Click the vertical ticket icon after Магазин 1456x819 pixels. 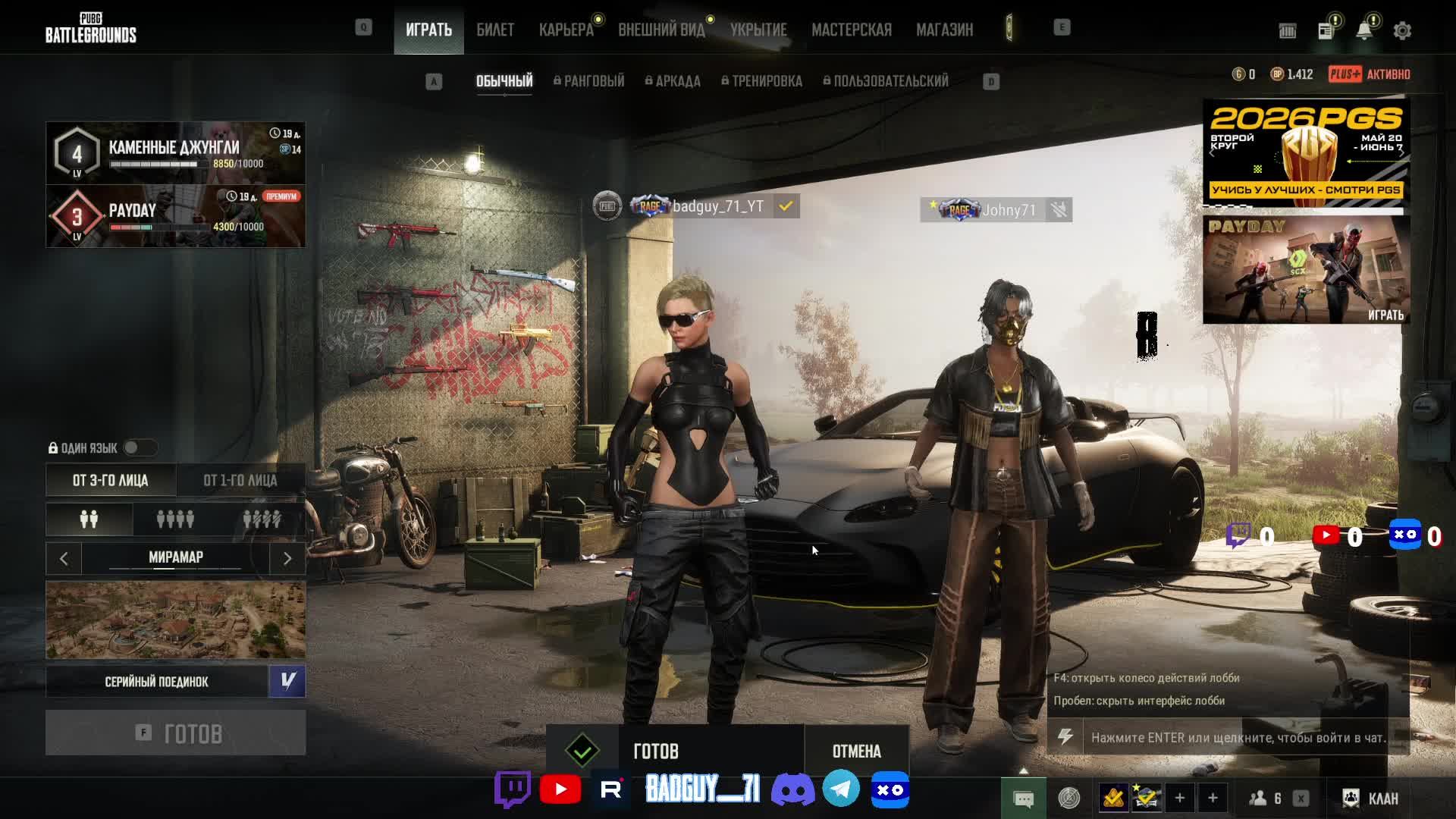click(1009, 29)
